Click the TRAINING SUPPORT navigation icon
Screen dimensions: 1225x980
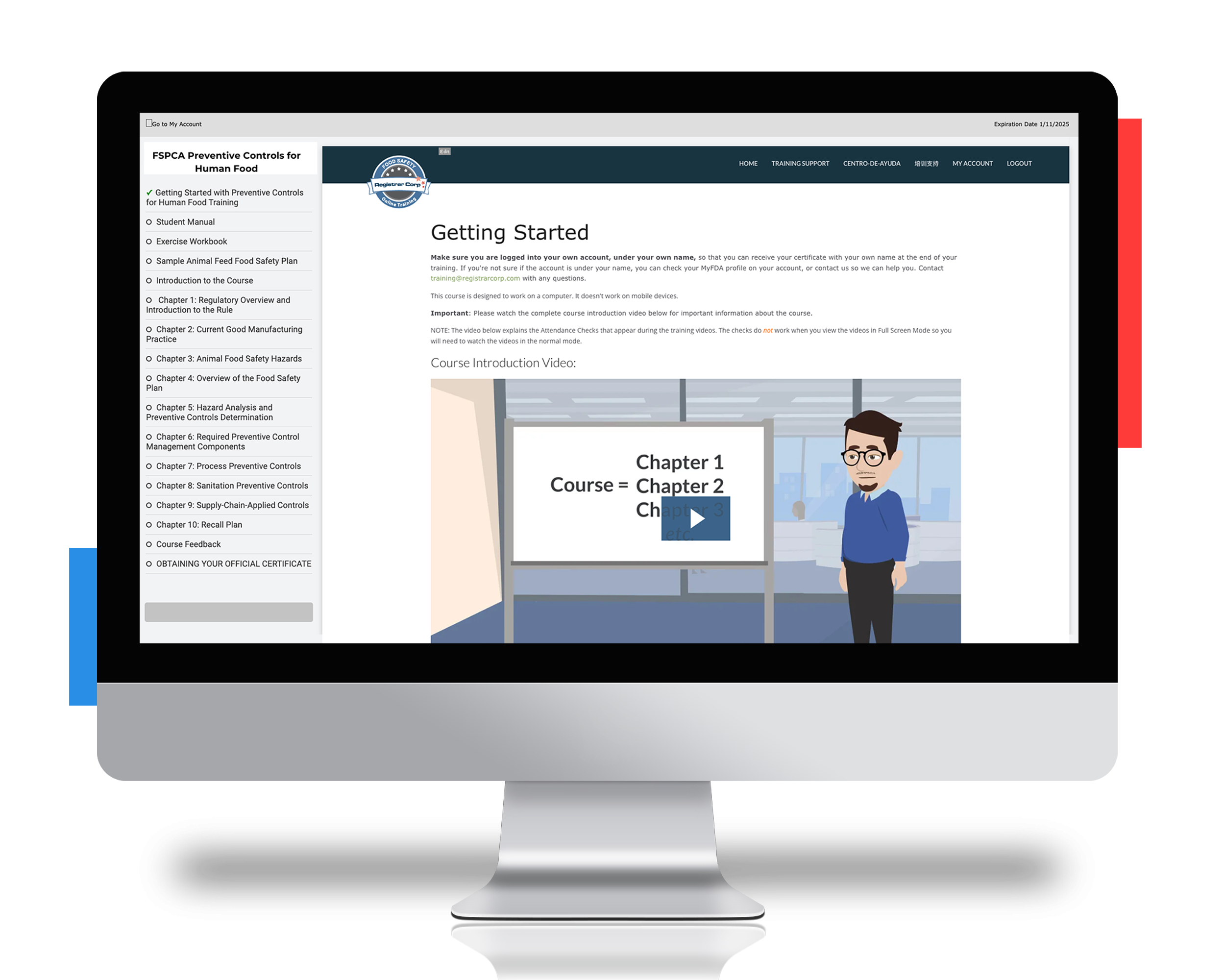point(800,163)
